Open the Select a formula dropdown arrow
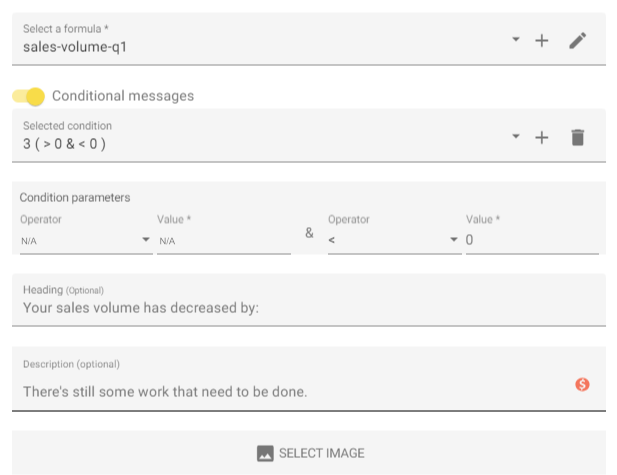 click(515, 39)
